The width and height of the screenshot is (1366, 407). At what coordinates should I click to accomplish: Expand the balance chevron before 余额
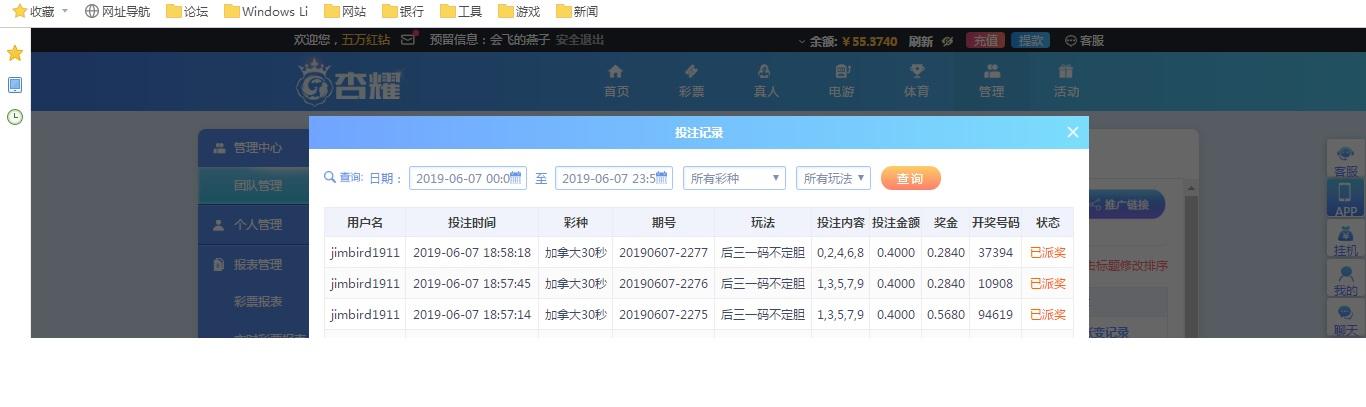pos(802,42)
